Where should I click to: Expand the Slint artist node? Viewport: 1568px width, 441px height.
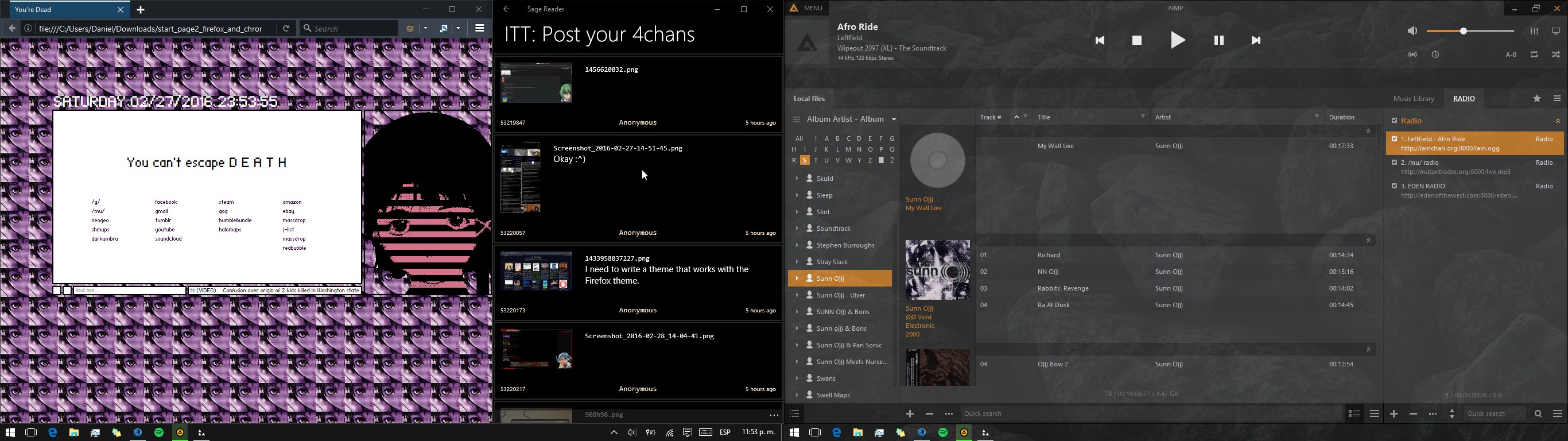tap(796, 212)
